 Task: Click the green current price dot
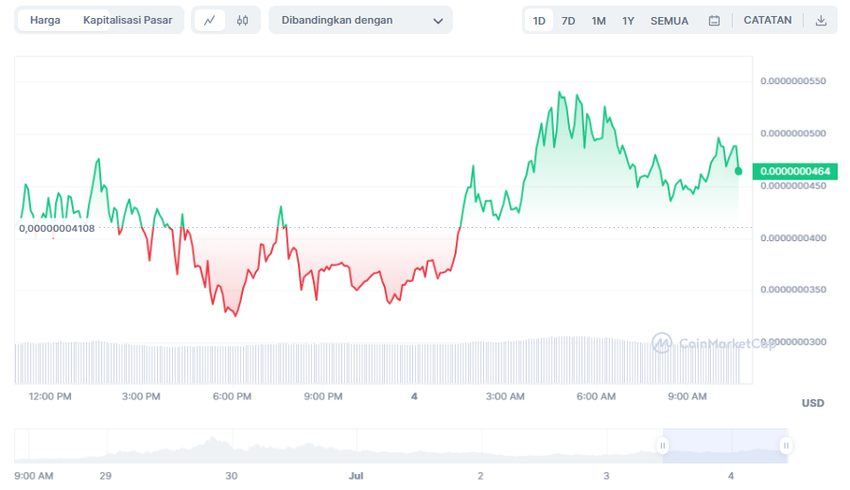739,171
